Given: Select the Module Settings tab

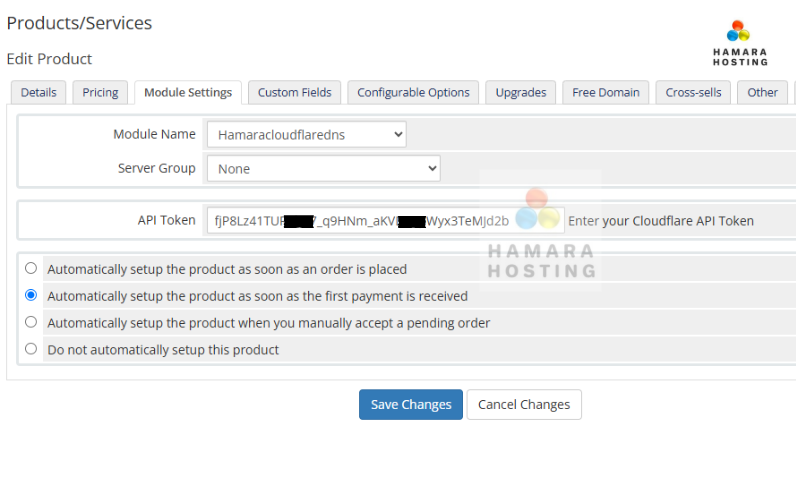Looking at the screenshot, I should [x=188, y=92].
